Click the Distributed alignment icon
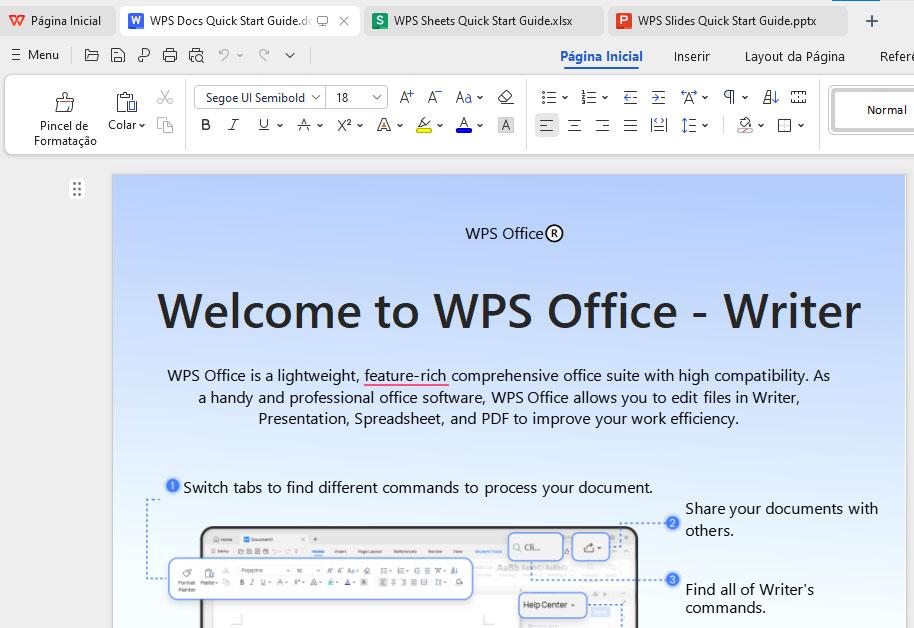The height and width of the screenshot is (628, 914). pyautogui.click(x=658, y=125)
